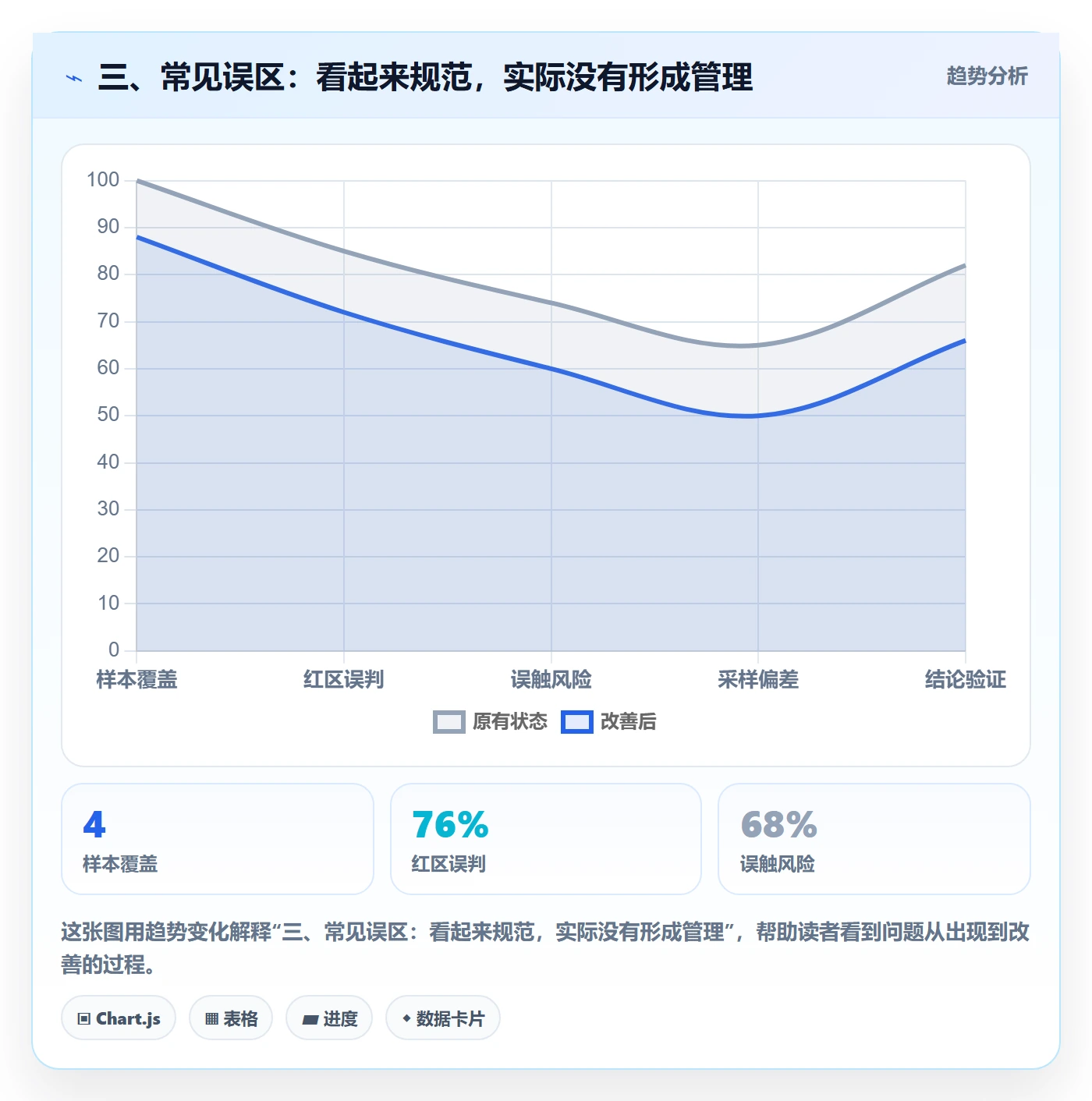This screenshot has width=1092, height=1101.
Task: Click the bar icon in 进度 chip
Action: point(310,1019)
